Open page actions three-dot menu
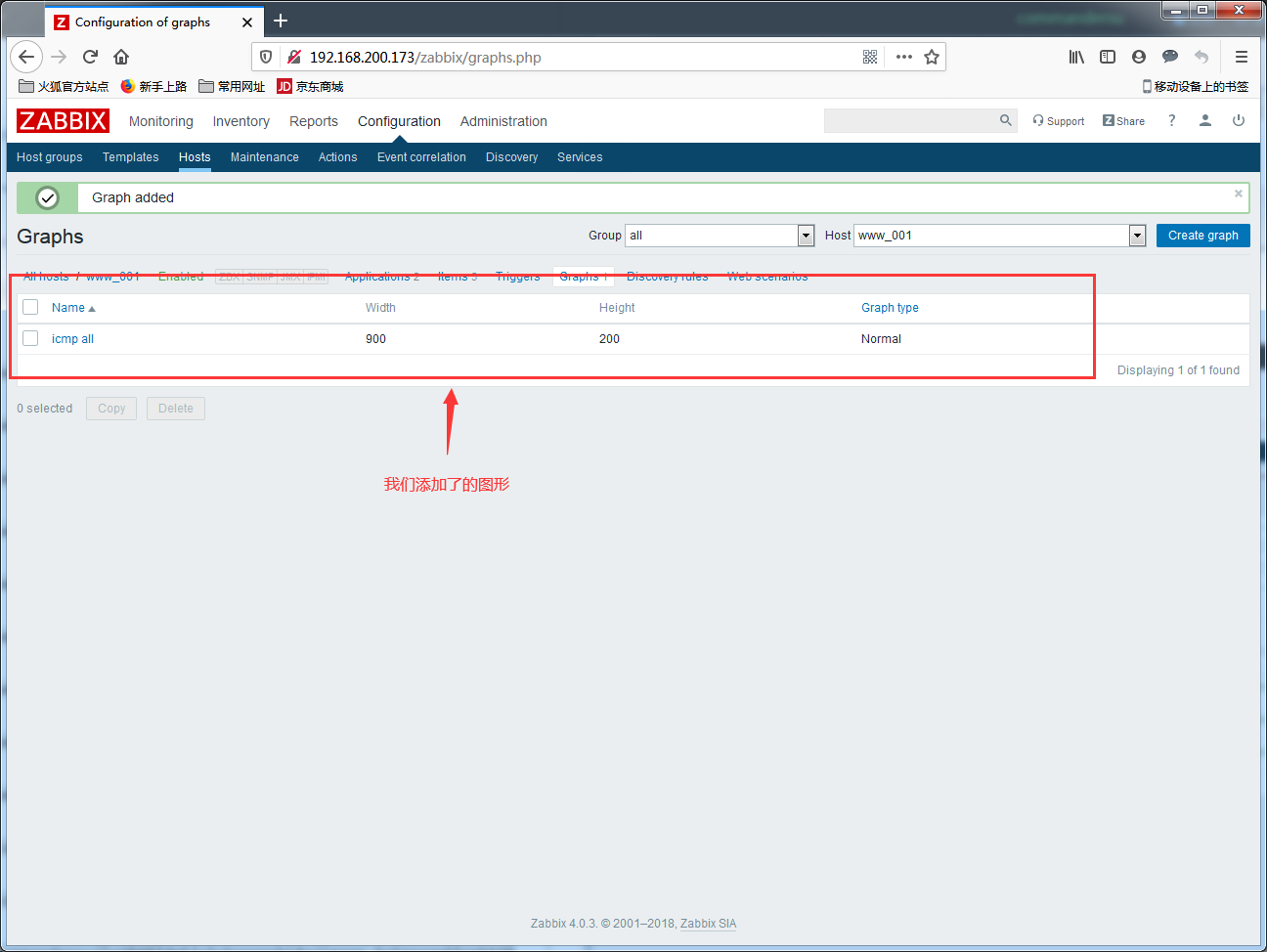The width and height of the screenshot is (1267, 952). pyautogui.click(x=904, y=57)
